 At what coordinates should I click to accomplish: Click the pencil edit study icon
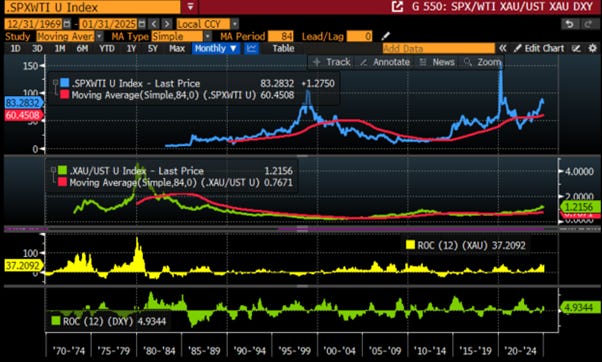point(385,36)
